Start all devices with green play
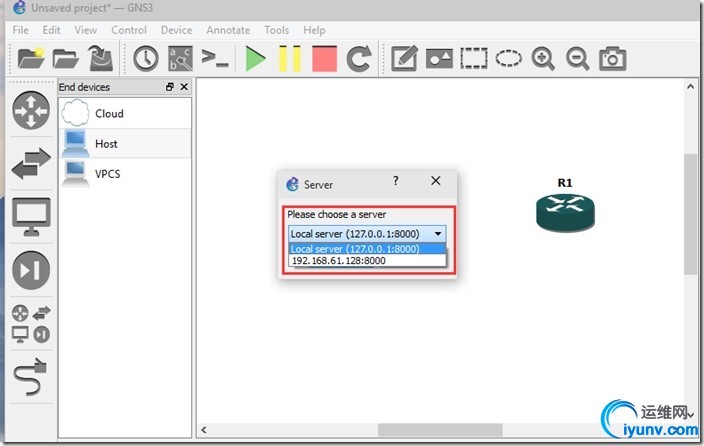This screenshot has height=446, width=704. [255, 59]
